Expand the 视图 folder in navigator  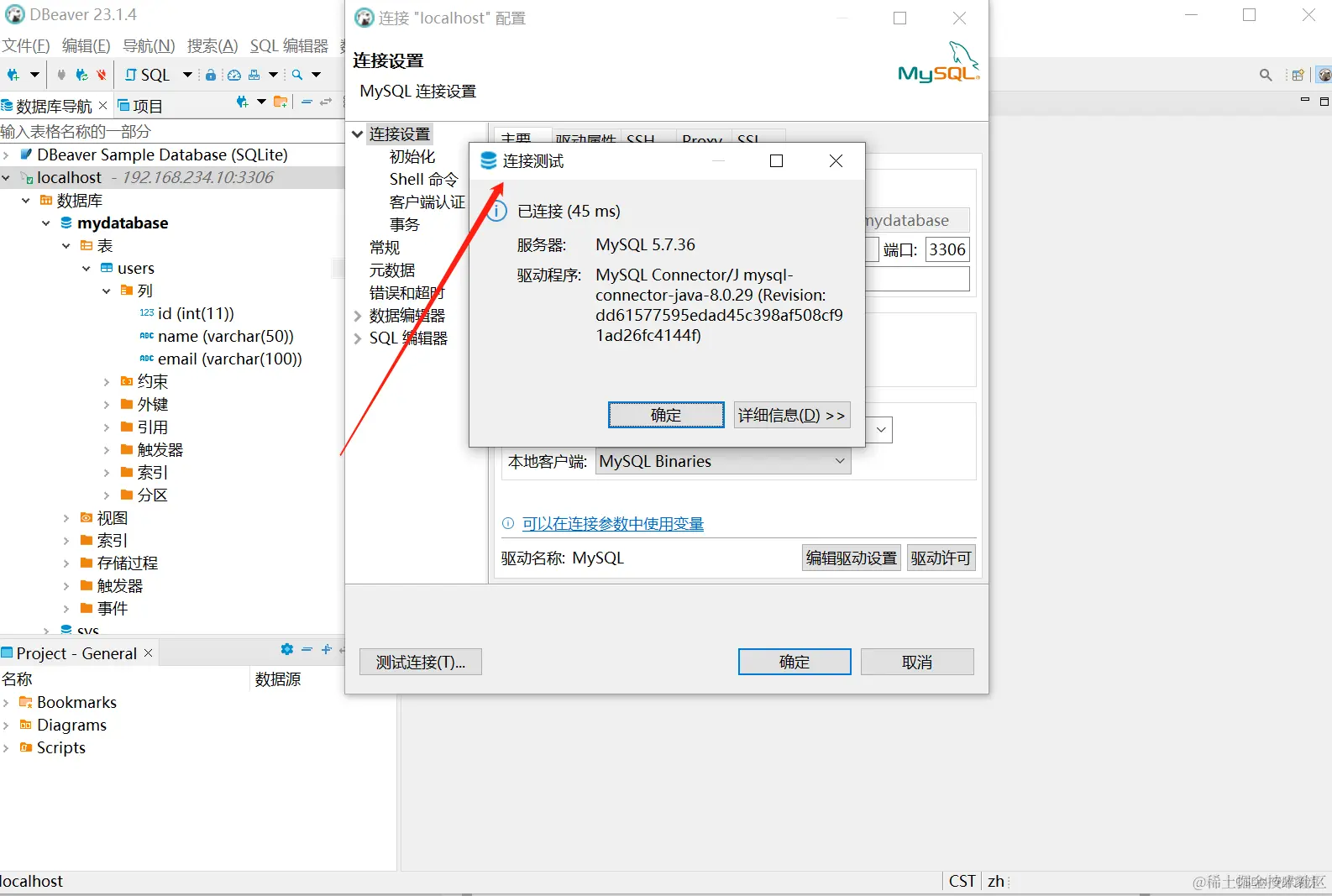[66, 518]
